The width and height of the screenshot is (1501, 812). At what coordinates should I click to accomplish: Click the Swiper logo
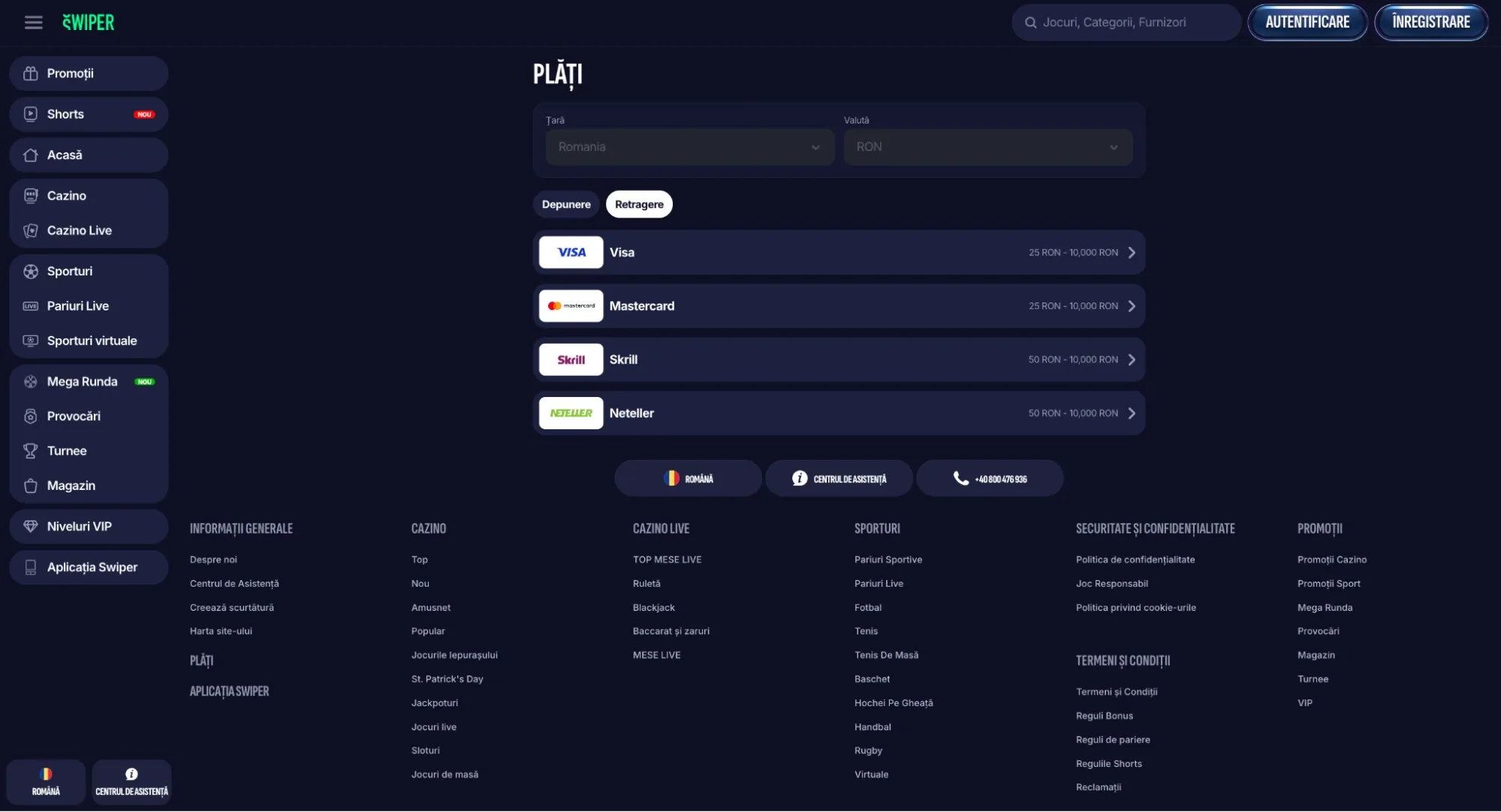click(88, 23)
